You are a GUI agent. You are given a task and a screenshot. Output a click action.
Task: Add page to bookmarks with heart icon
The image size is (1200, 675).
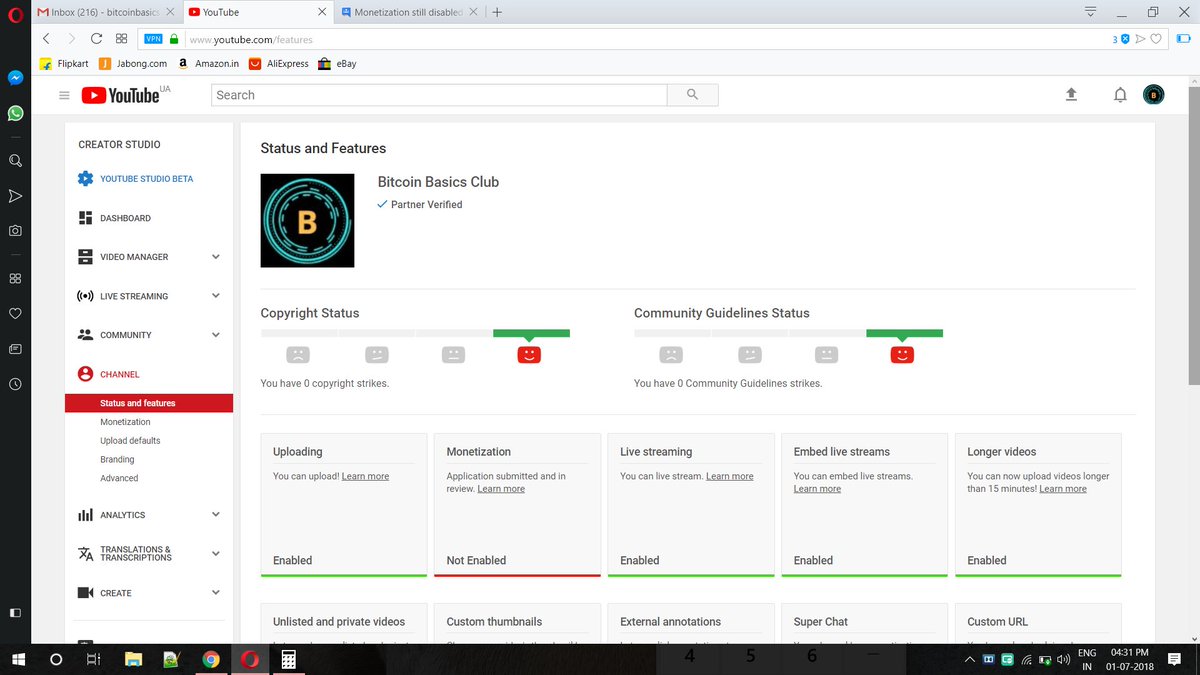coord(1156,39)
